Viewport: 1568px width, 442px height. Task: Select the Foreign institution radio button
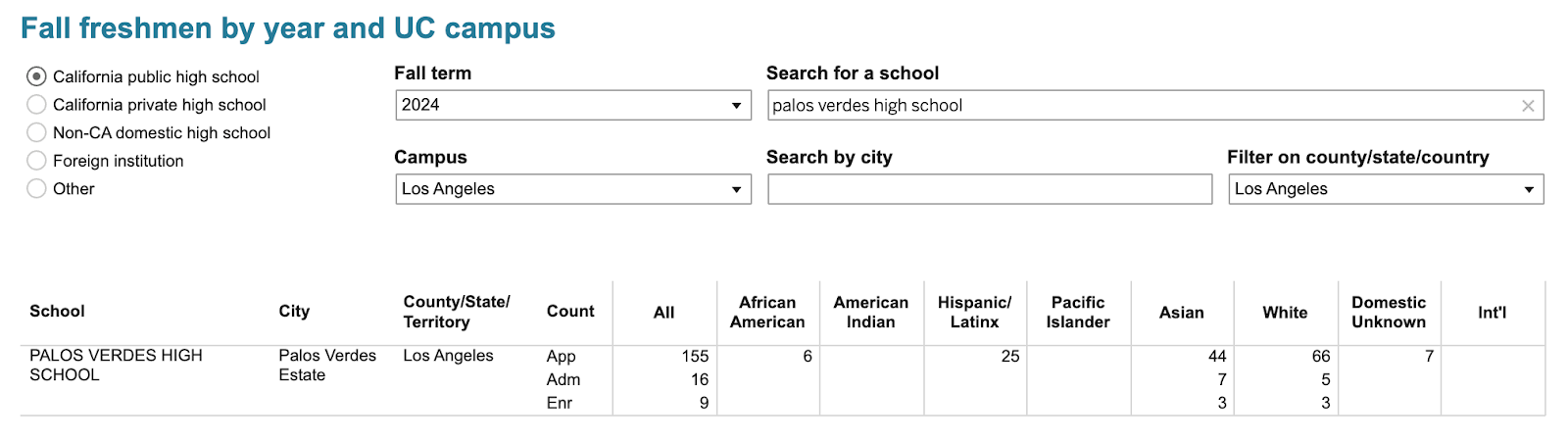(36, 161)
